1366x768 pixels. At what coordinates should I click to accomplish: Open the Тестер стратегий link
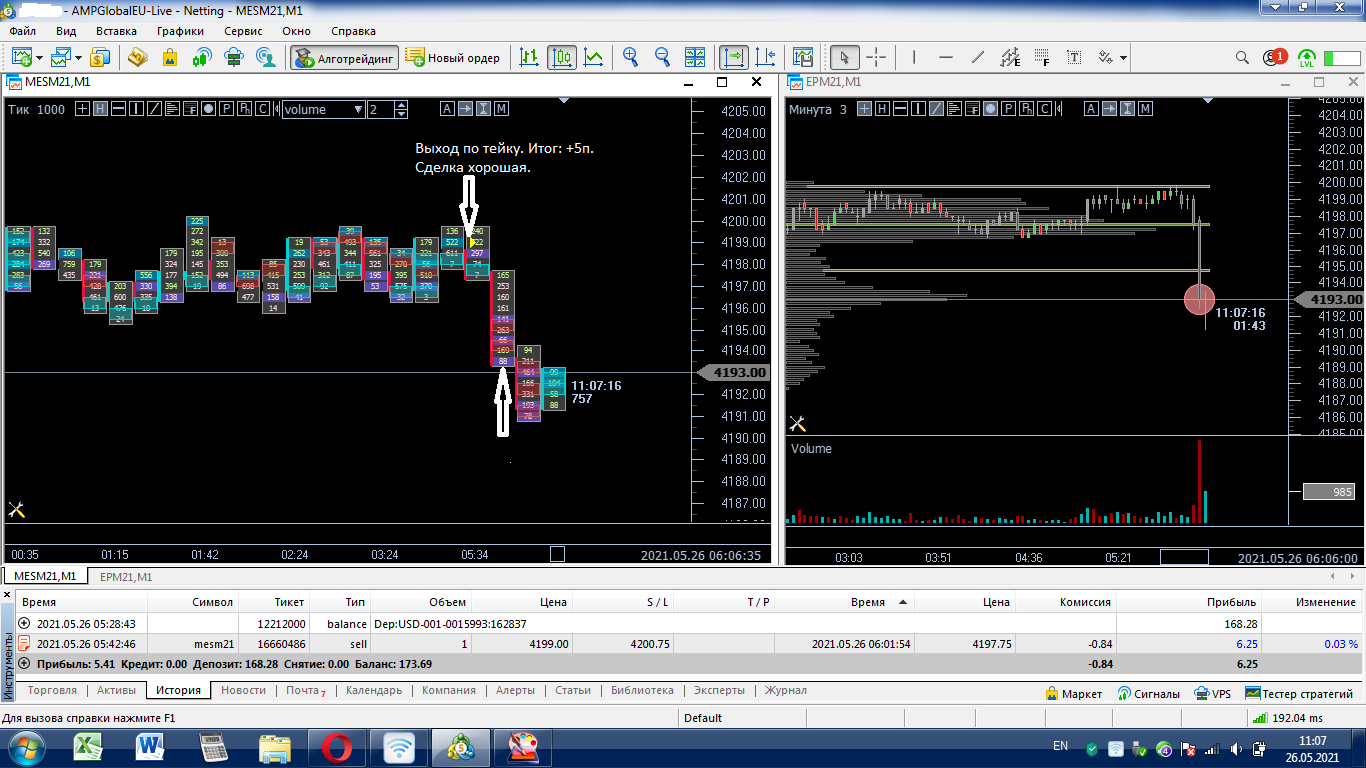[1298, 693]
